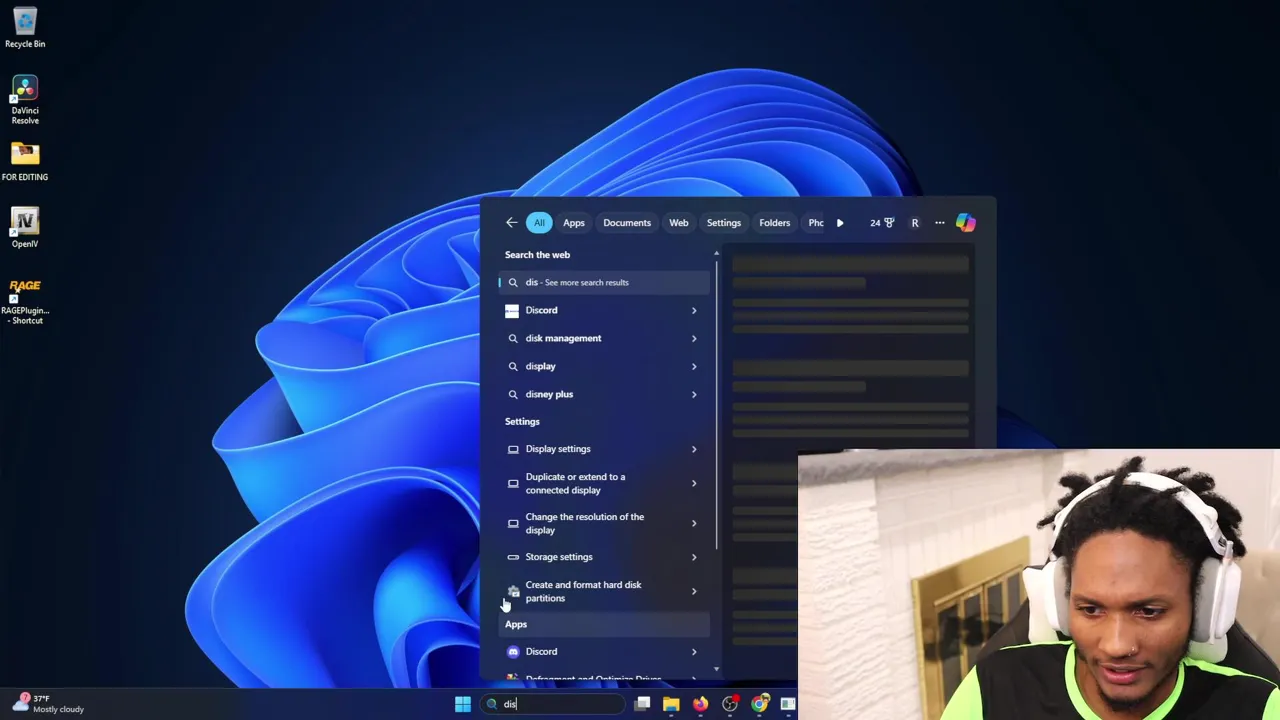Click the scroll up arrow of results list
This screenshot has width=1280, height=720.
[716, 253]
